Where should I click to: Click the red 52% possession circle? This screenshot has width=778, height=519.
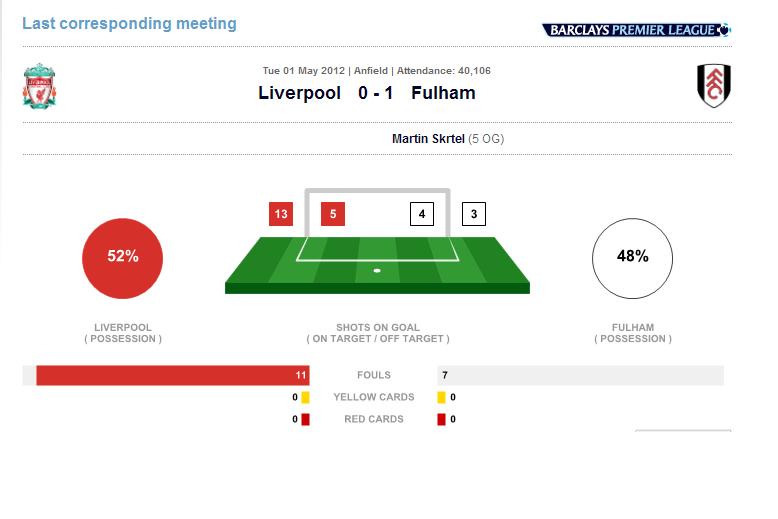coord(123,259)
